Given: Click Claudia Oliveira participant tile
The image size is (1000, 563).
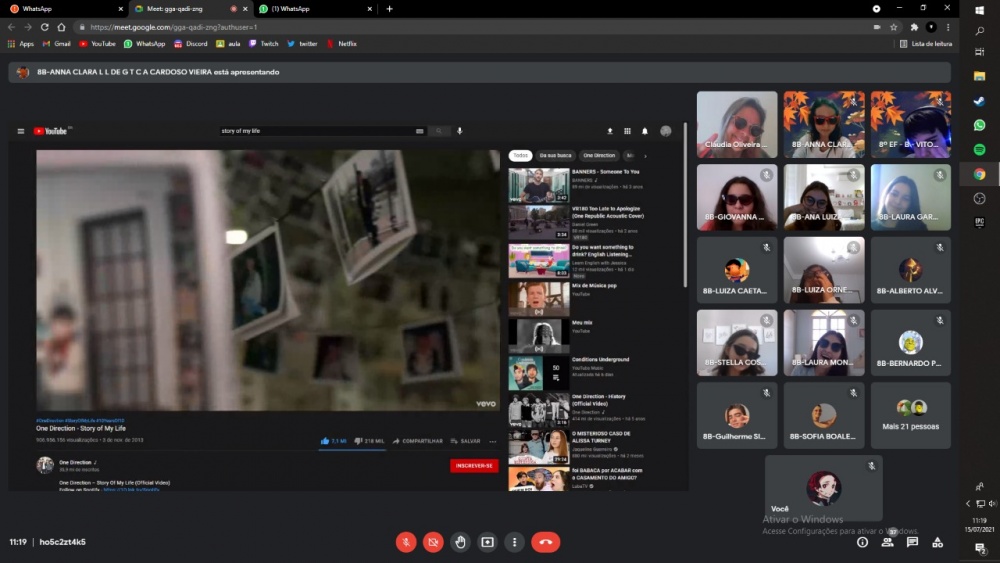Looking at the screenshot, I should click(737, 124).
